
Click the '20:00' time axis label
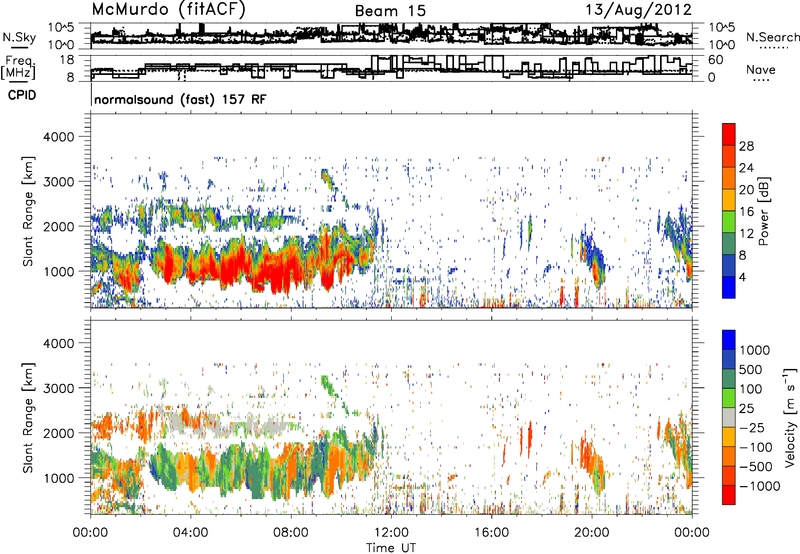(591, 533)
